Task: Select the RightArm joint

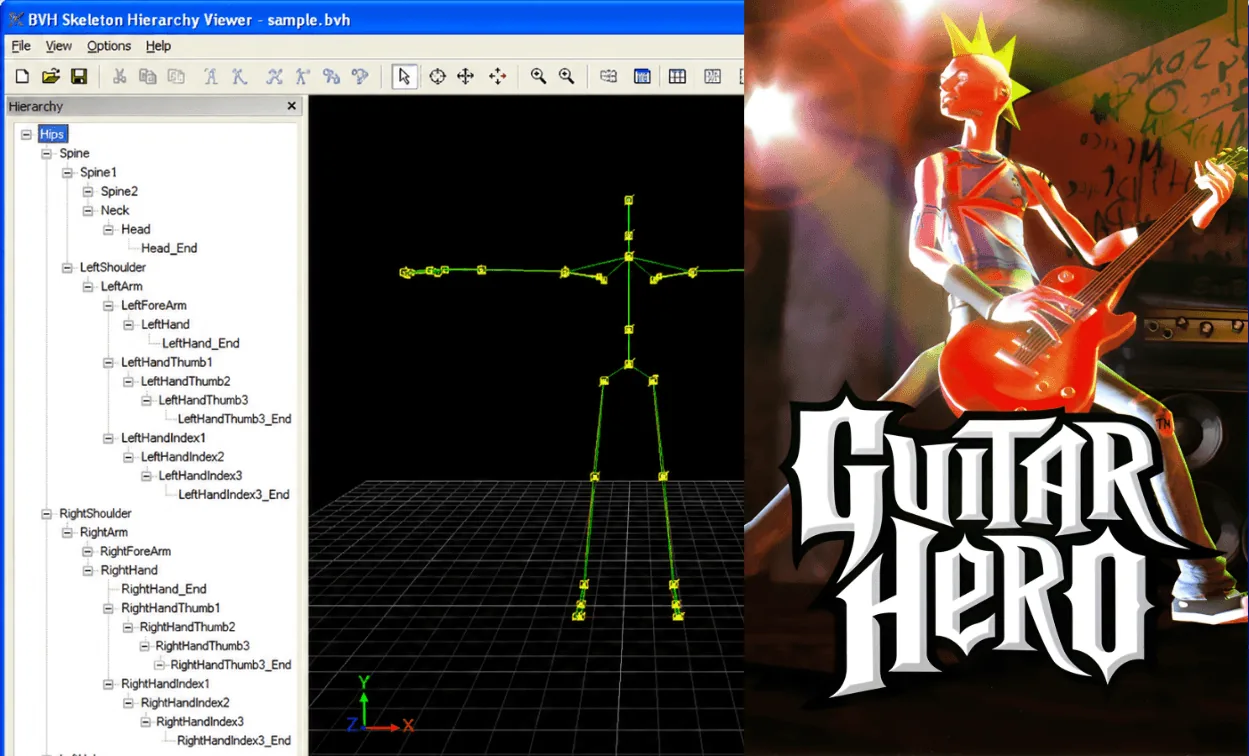Action: click(104, 532)
